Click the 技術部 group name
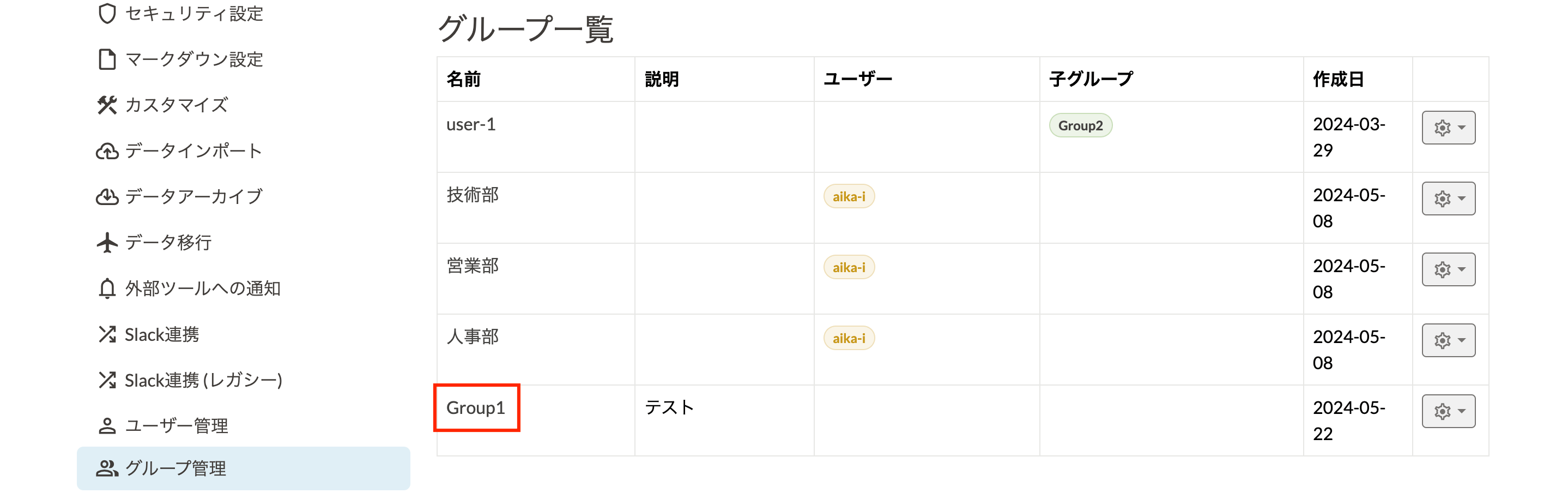Viewport: 1568px width, 499px height. click(473, 195)
